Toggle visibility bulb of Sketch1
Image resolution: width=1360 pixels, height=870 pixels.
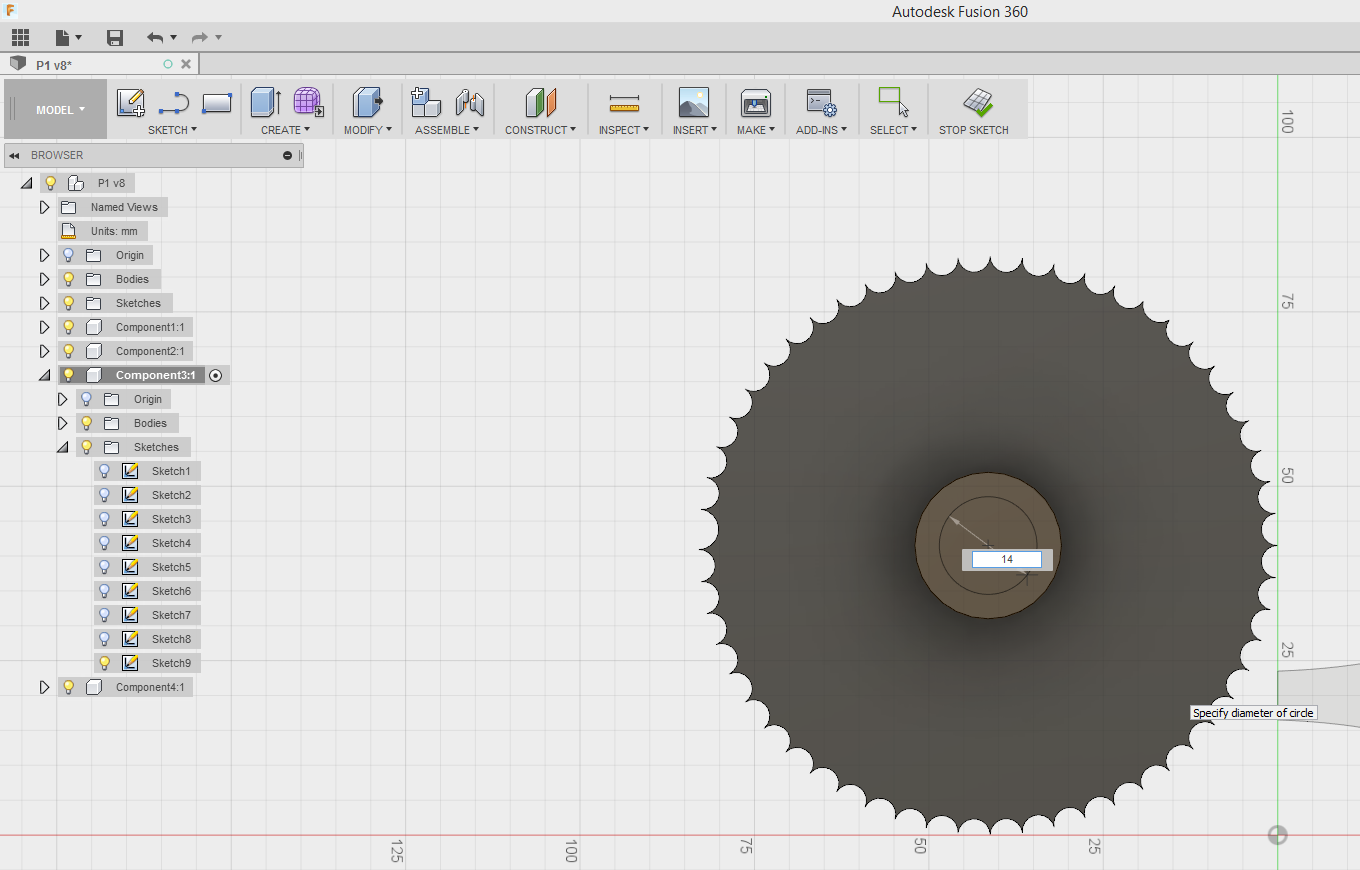coord(105,471)
